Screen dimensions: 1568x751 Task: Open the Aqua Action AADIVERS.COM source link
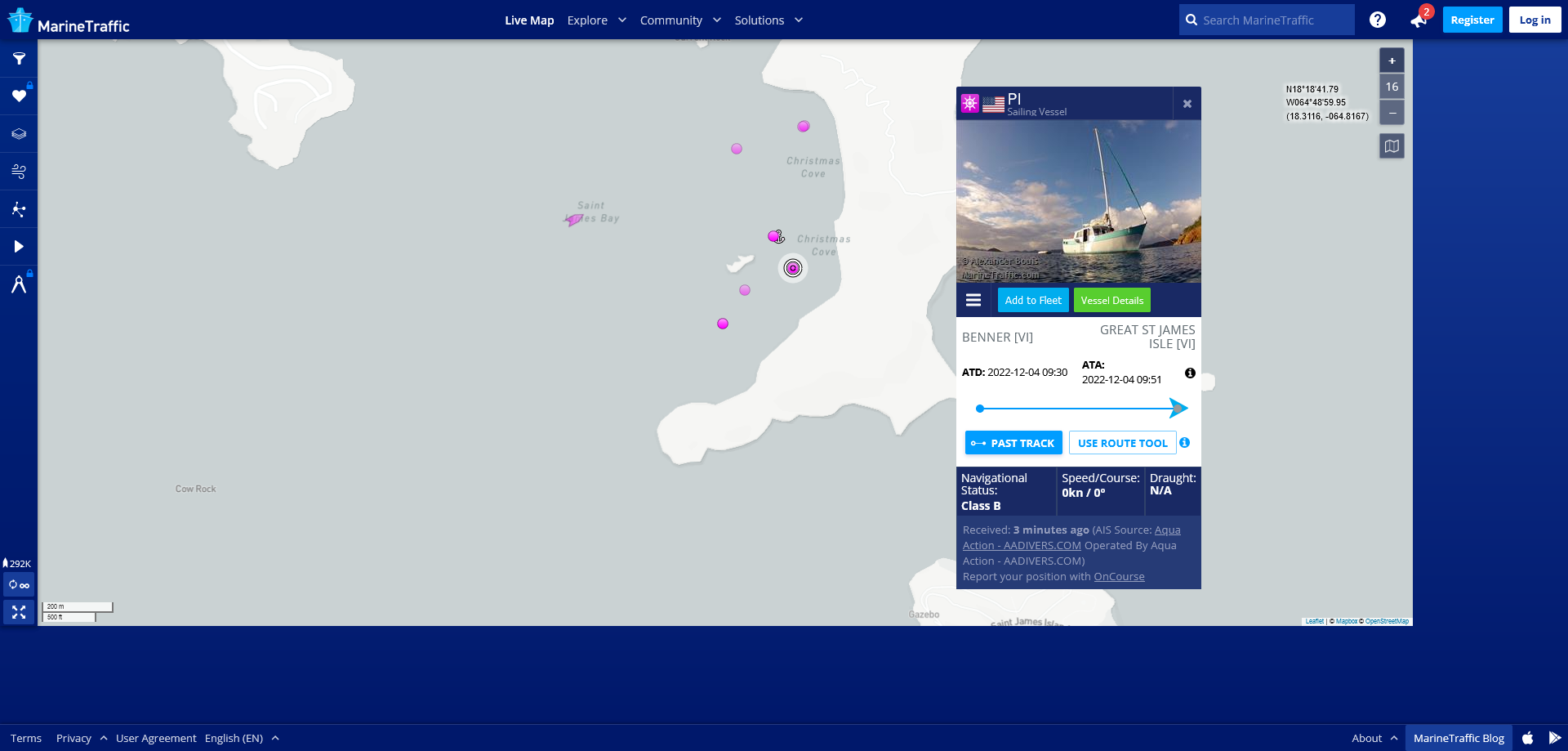coord(1022,545)
